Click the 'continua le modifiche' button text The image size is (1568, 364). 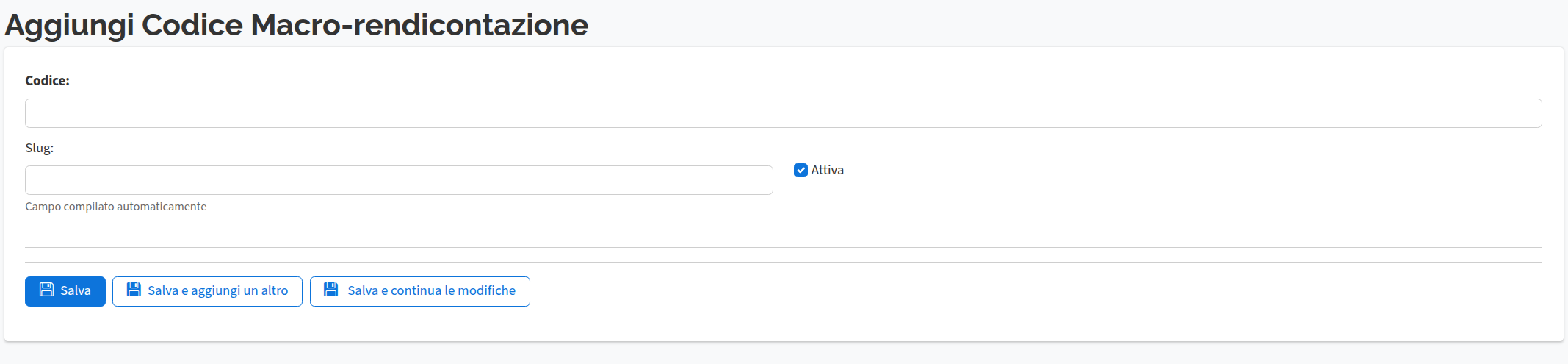pyautogui.click(x=453, y=291)
